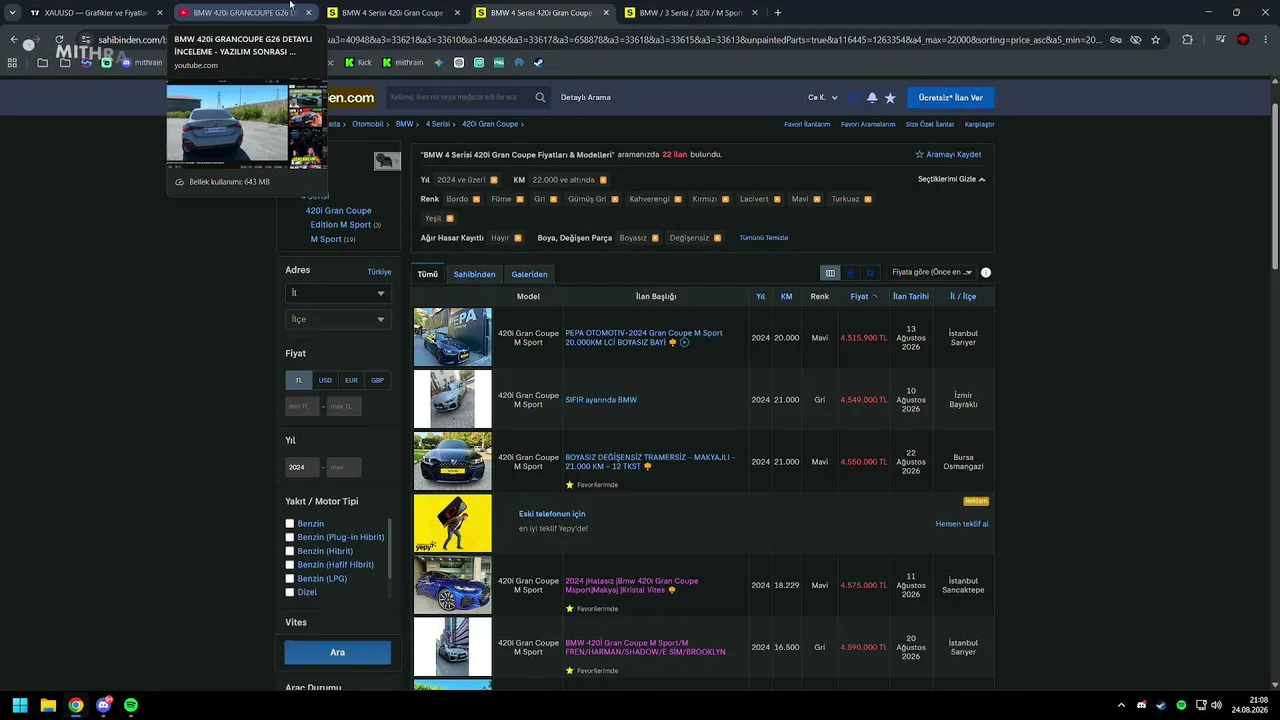Screen dimensions: 1280x720
Task: Remove the Gümüş Gri color filter tag
Action: [615, 199]
